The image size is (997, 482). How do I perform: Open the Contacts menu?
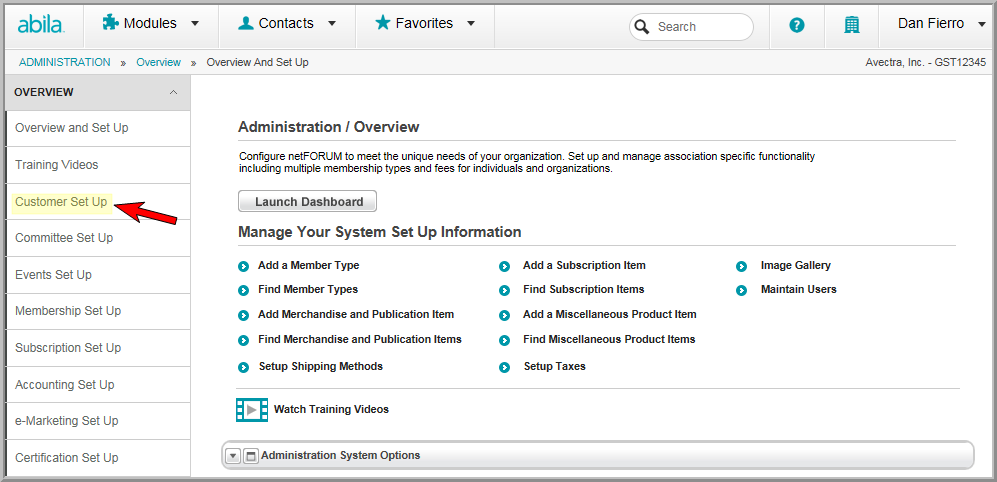287,24
